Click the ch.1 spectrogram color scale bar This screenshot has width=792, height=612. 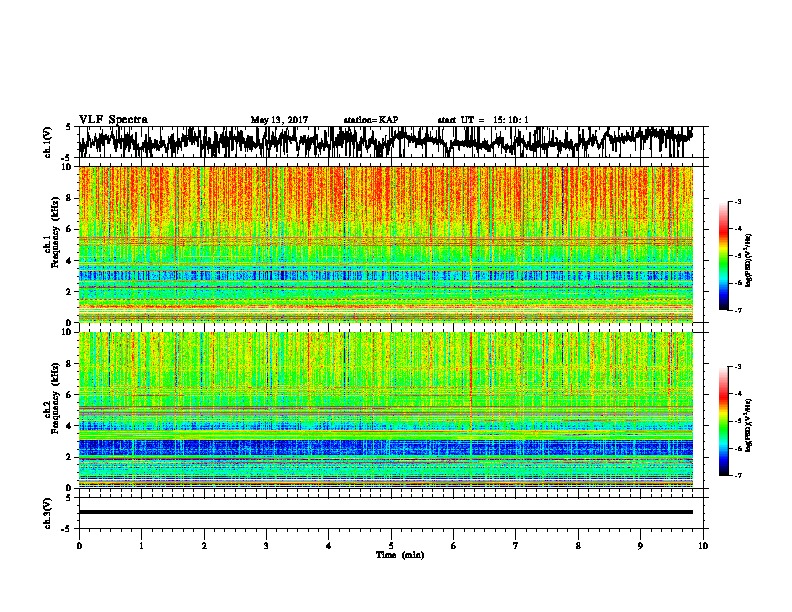point(723,256)
